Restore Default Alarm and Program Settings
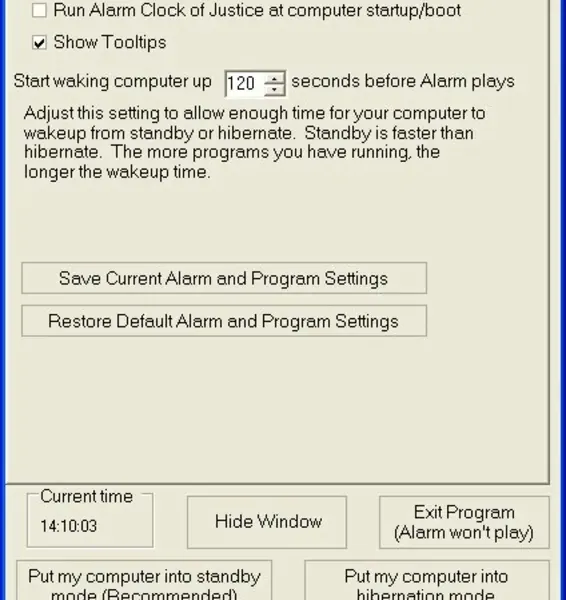566x600 pixels. coord(224,321)
